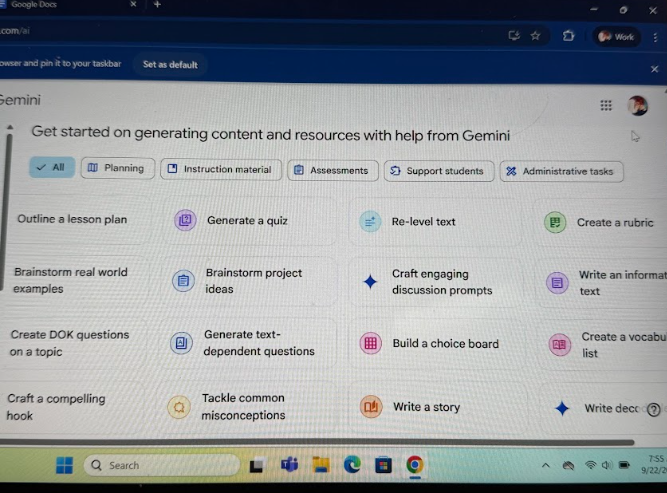The width and height of the screenshot is (667, 493).
Task: Toggle the Assessments filter chip
Action: point(332,170)
